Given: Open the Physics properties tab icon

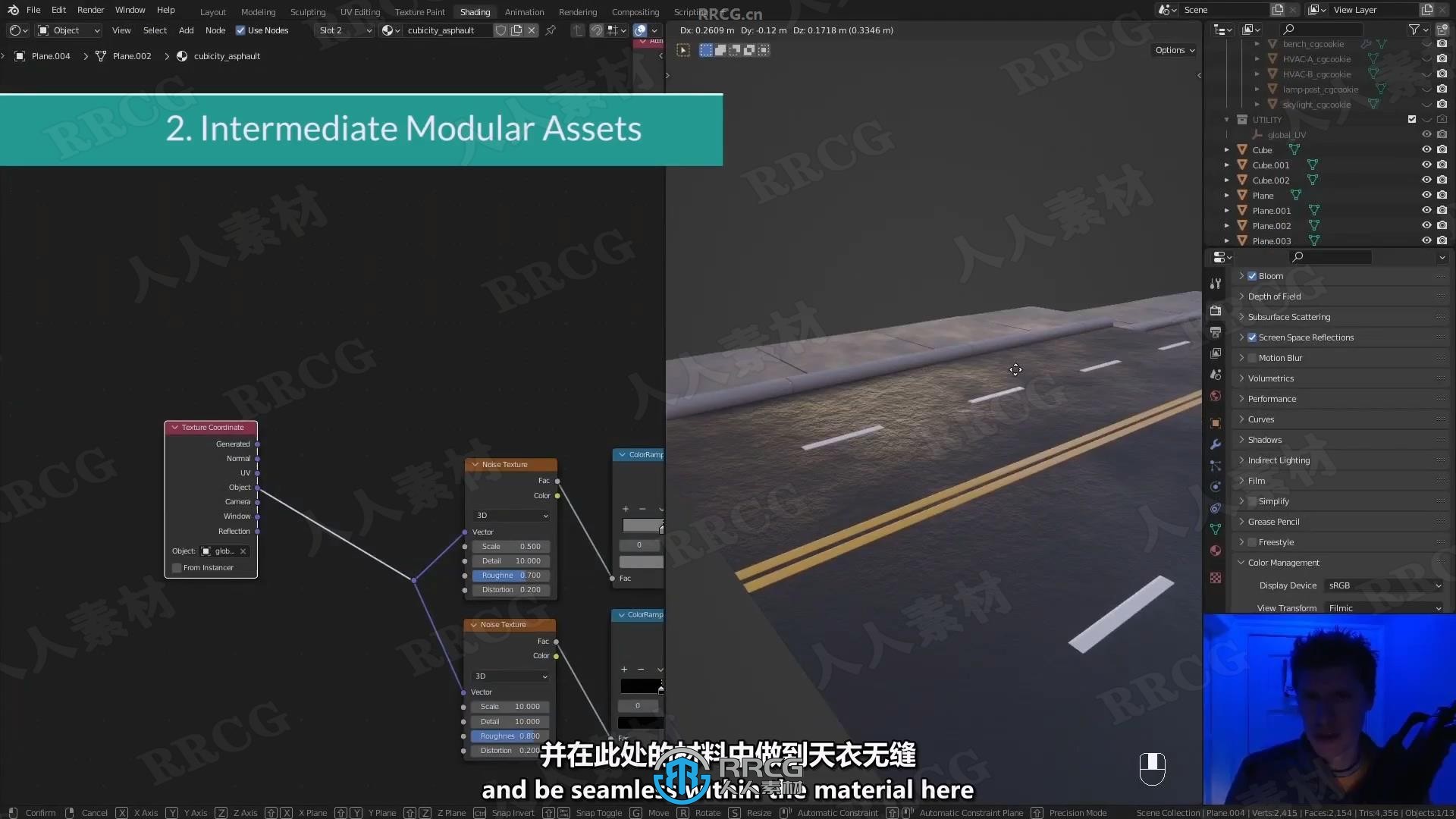Looking at the screenshot, I should [x=1216, y=487].
